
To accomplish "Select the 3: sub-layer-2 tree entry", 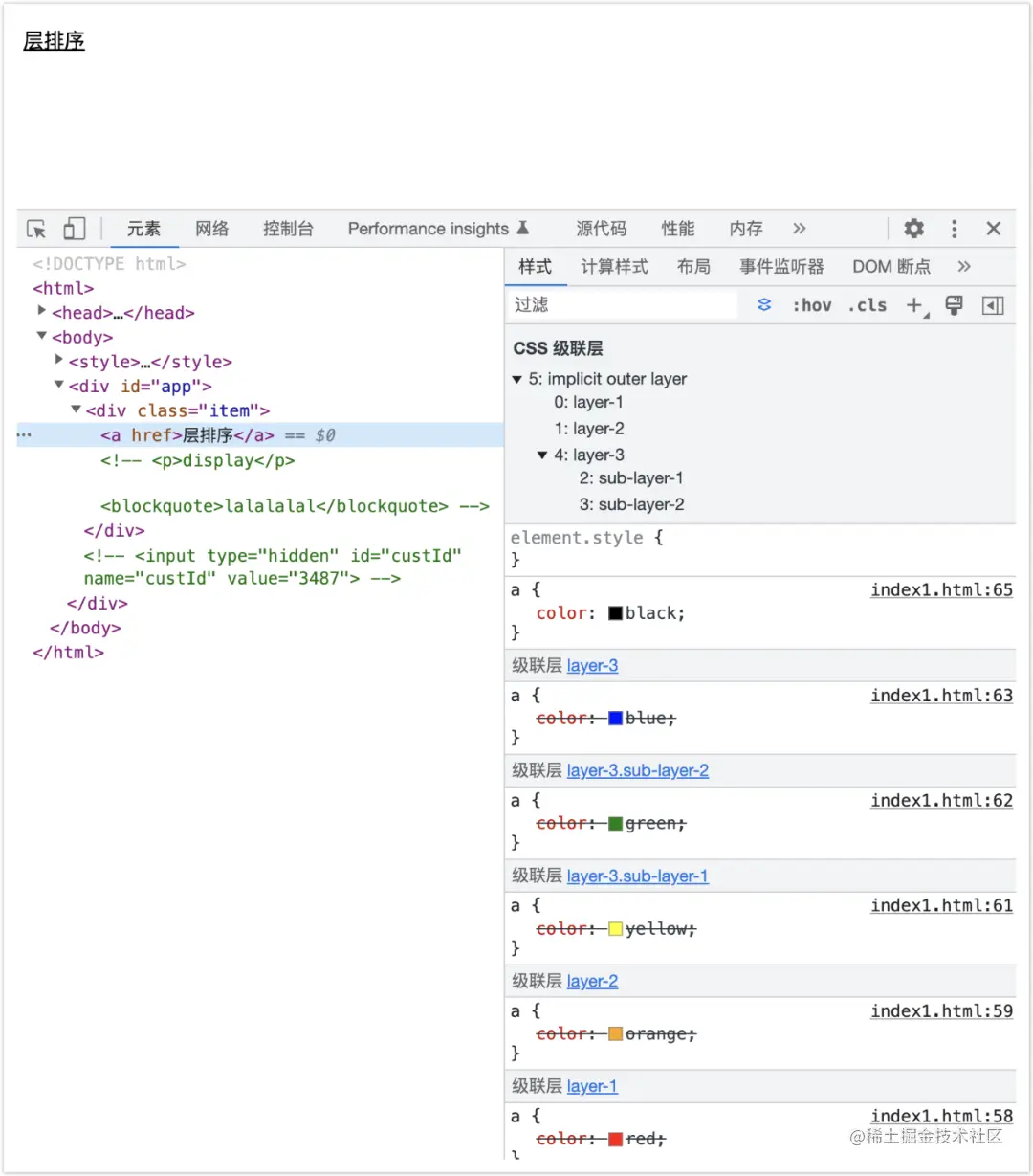I will tap(631, 504).
